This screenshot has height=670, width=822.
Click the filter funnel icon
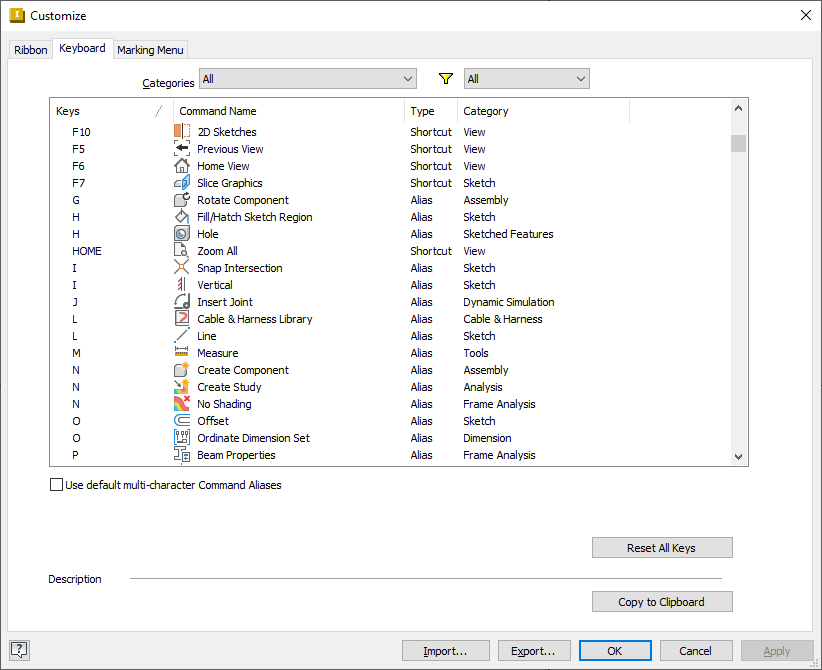coord(444,78)
